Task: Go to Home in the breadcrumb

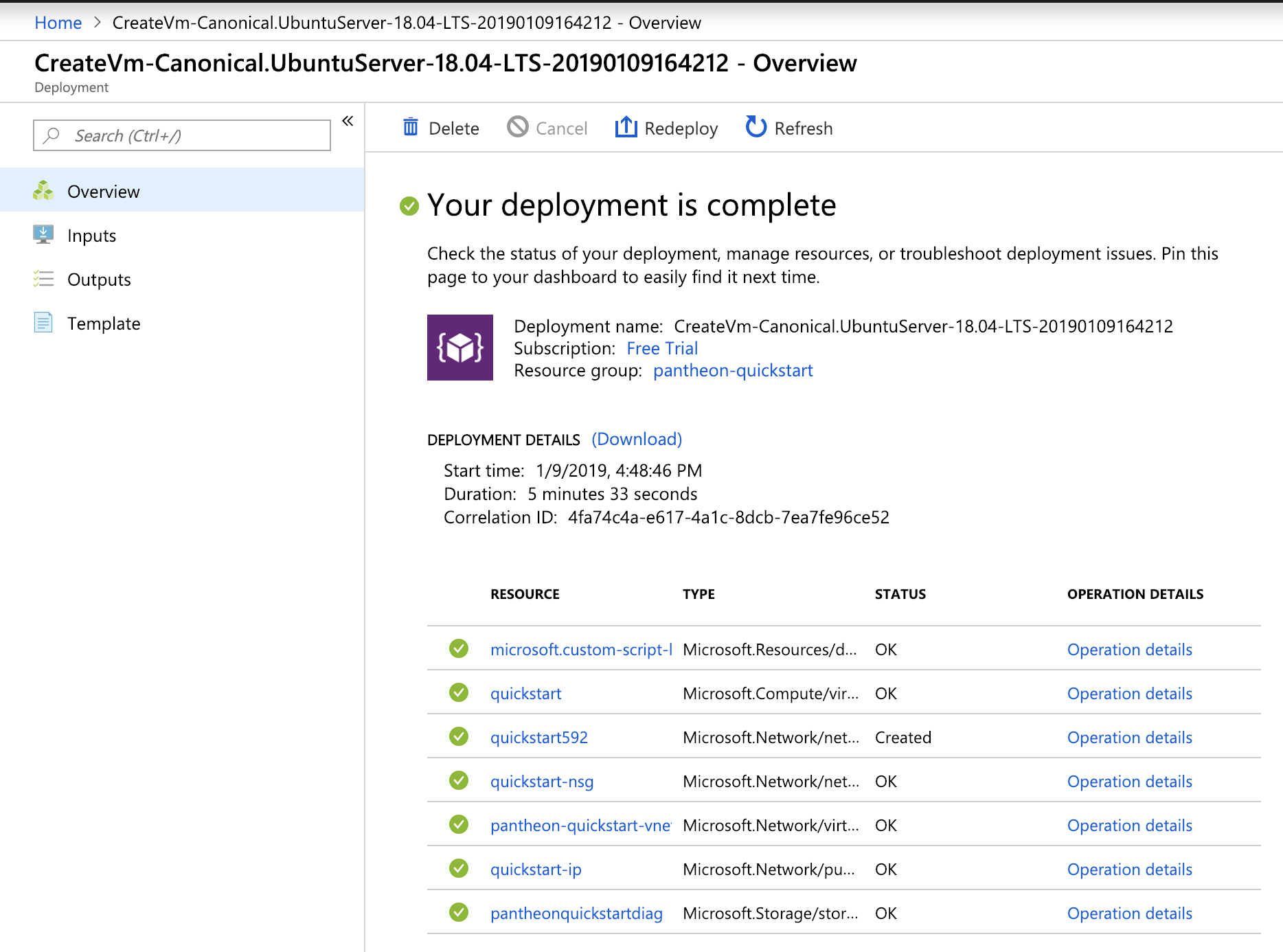Action: coord(58,23)
